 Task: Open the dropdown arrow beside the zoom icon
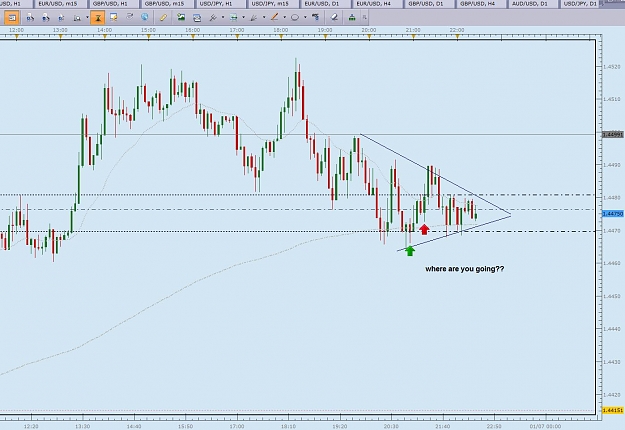(x=87, y=18)
